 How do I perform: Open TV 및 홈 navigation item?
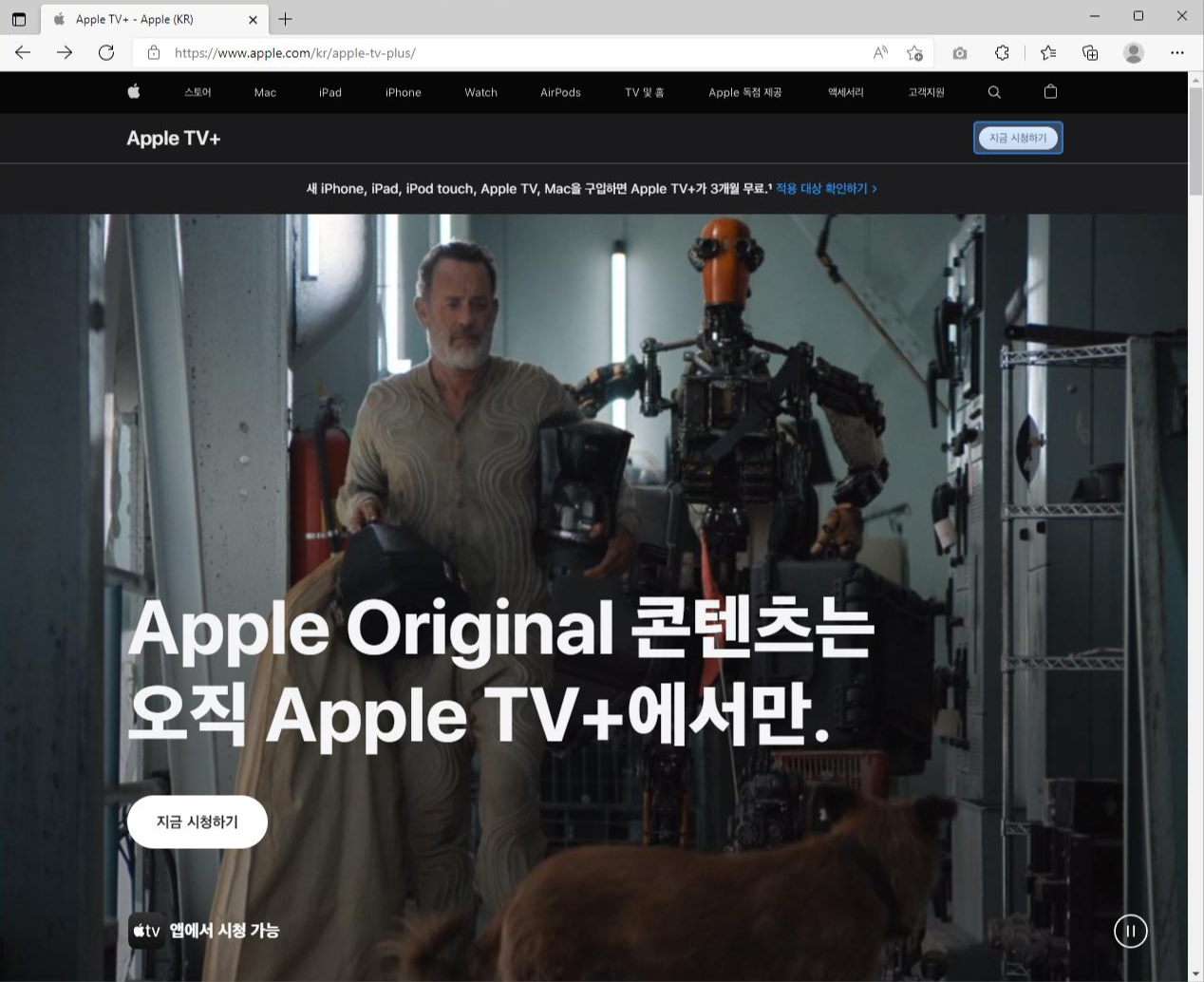[645, 92]
